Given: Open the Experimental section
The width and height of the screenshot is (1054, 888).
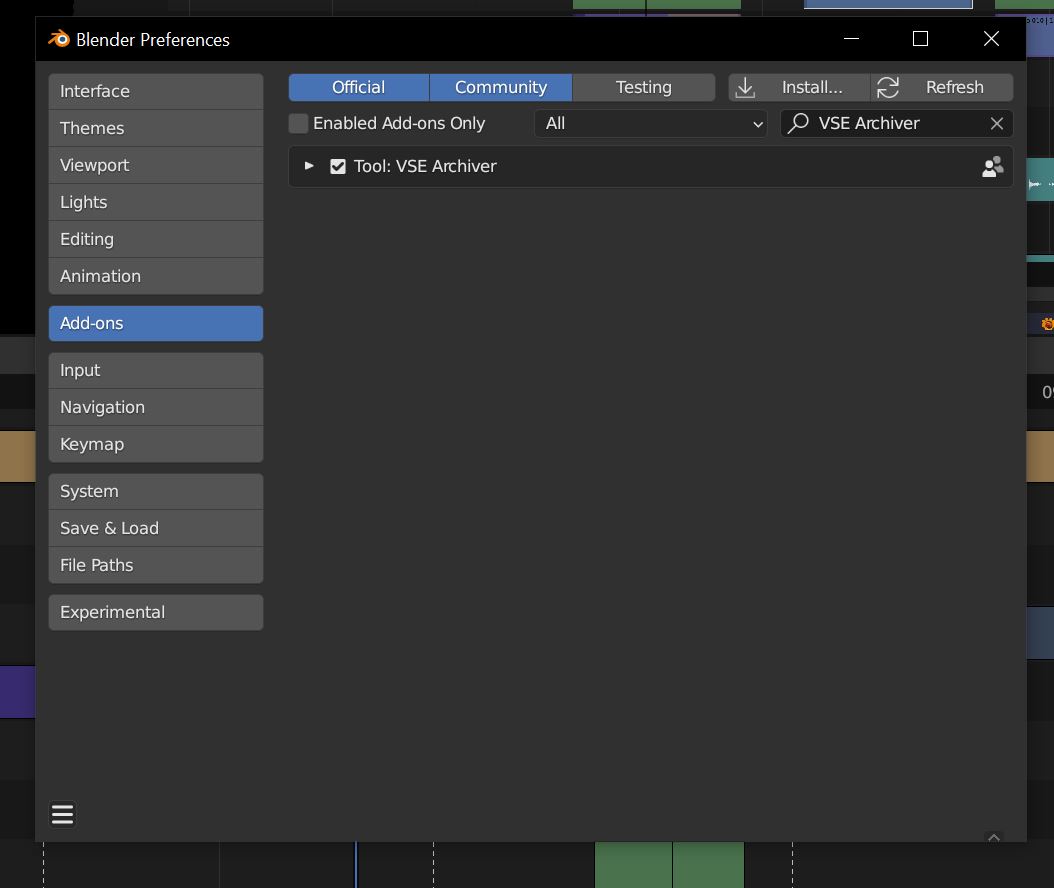Looking at the screenshot, I should 155,612.
